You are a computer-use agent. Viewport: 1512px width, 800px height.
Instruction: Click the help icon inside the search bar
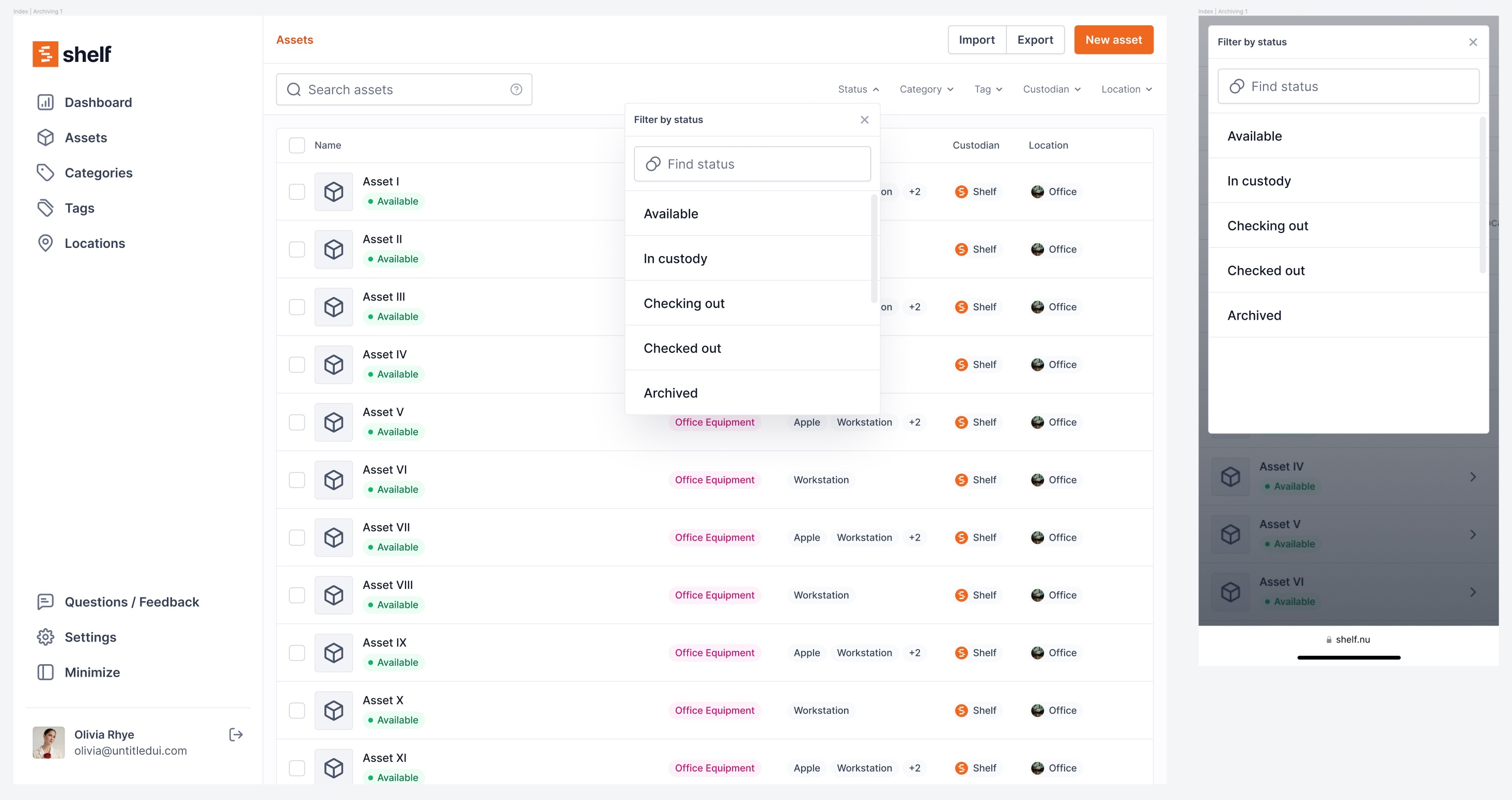click(516, 89)
